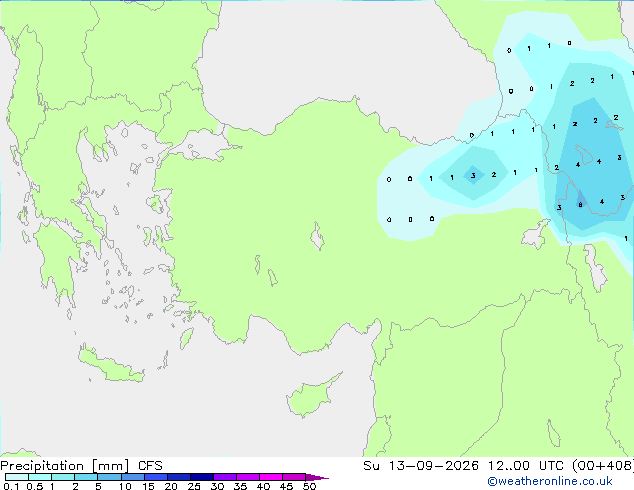Screen dimensions: 634x490
Task: Click the 40–45 mm magenta legend swatch
Action: click(271, 477)
